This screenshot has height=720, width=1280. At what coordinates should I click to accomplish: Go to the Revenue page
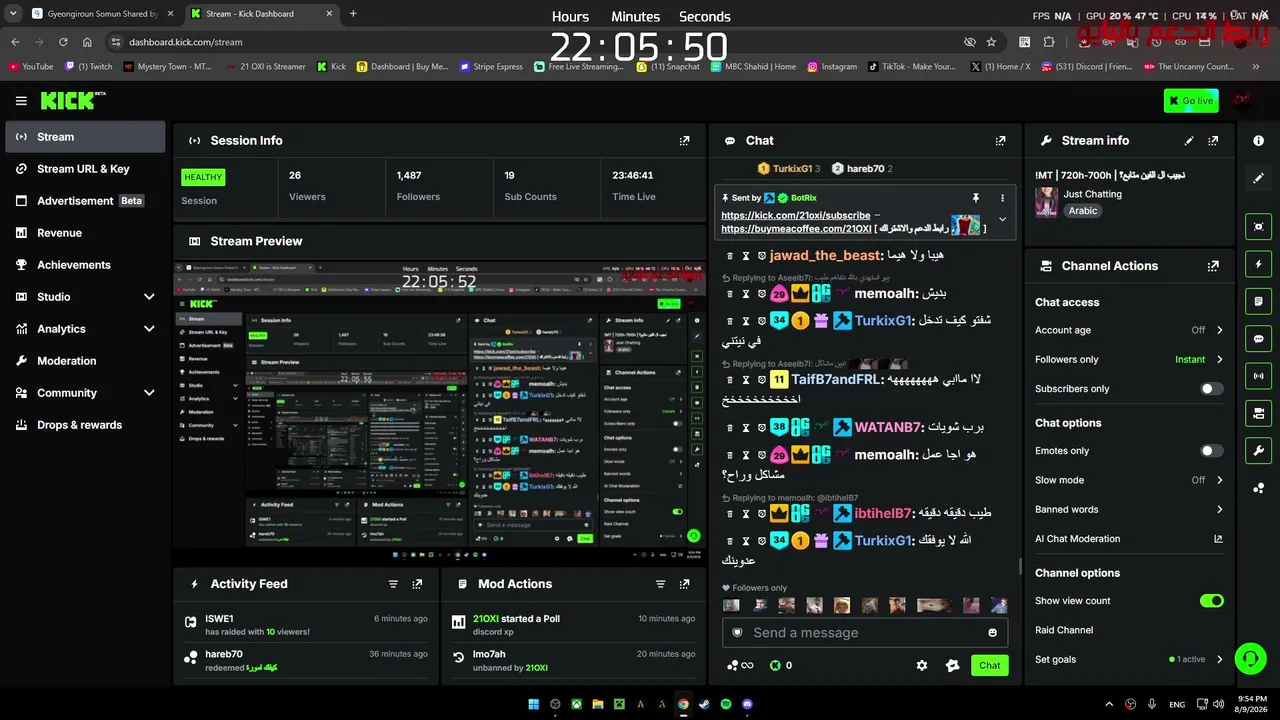coord(85,233)
